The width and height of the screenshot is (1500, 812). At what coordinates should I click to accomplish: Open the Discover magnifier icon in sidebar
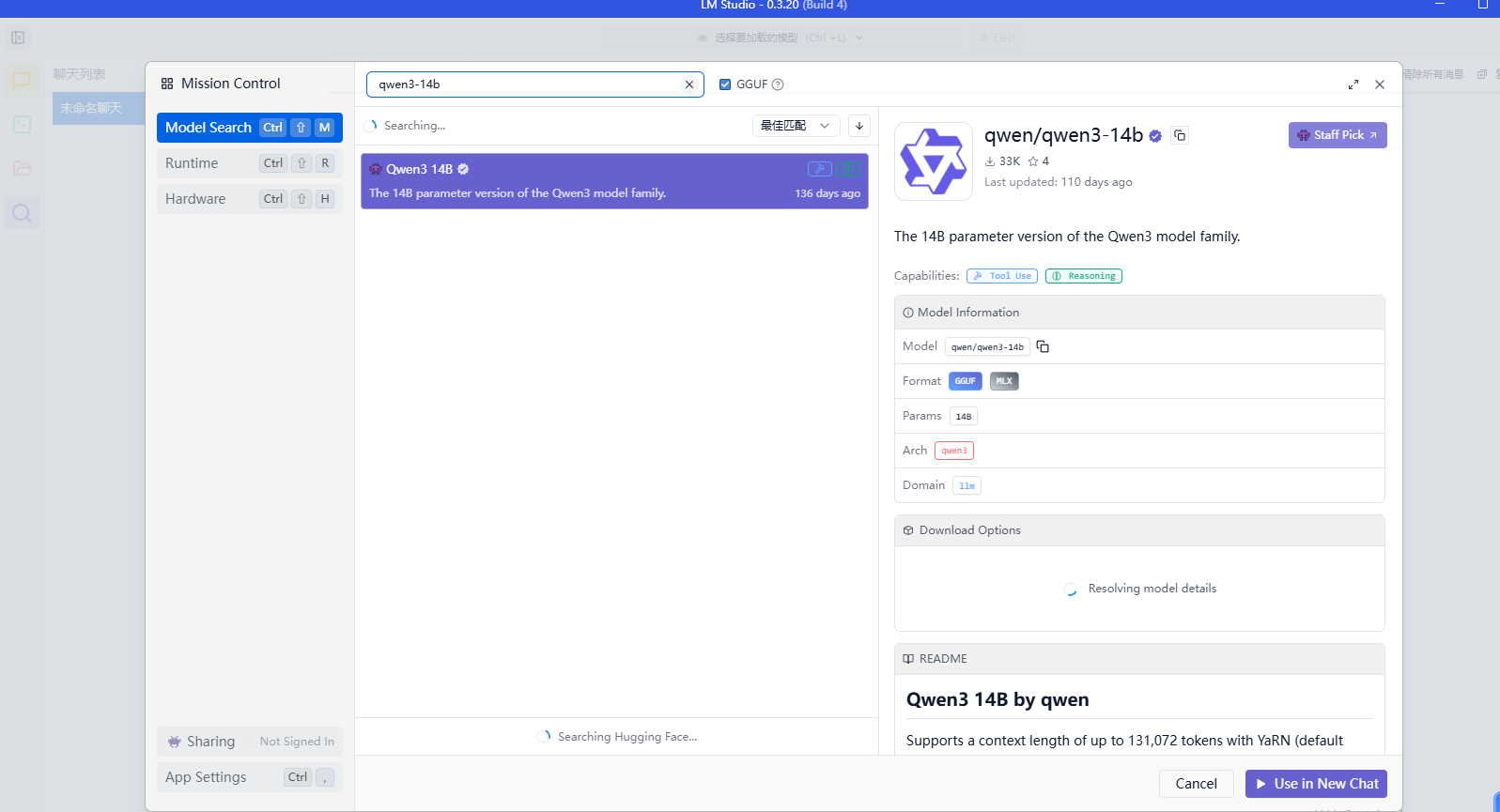pyautogui.click(x=22, y=213)
